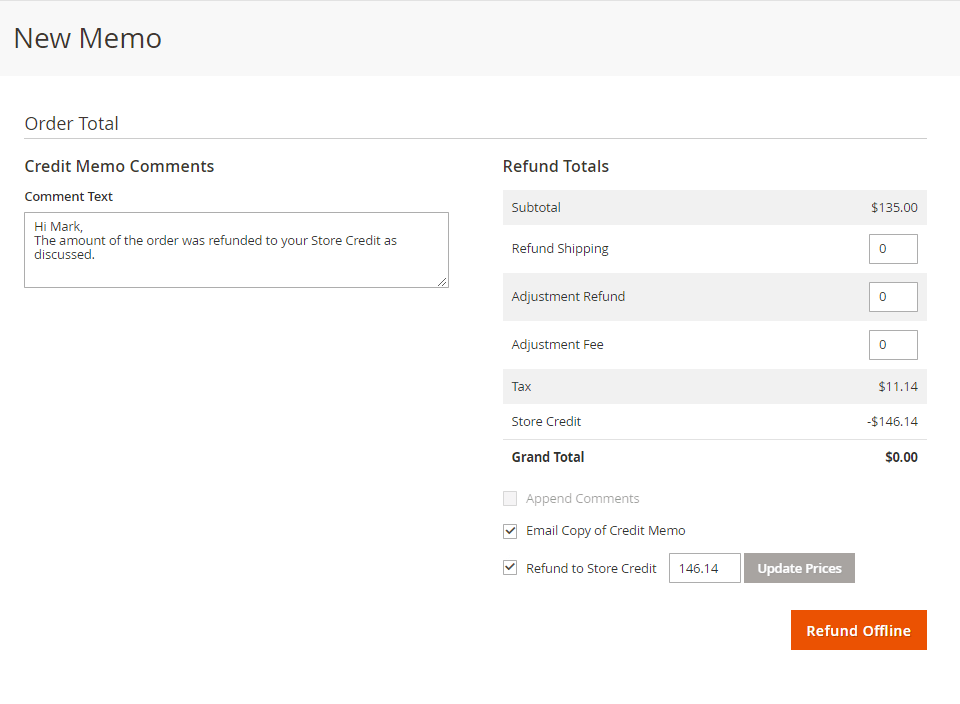960x704 pixels.
Task: Click the Order Total section heading
Action: tap(72, 124)
